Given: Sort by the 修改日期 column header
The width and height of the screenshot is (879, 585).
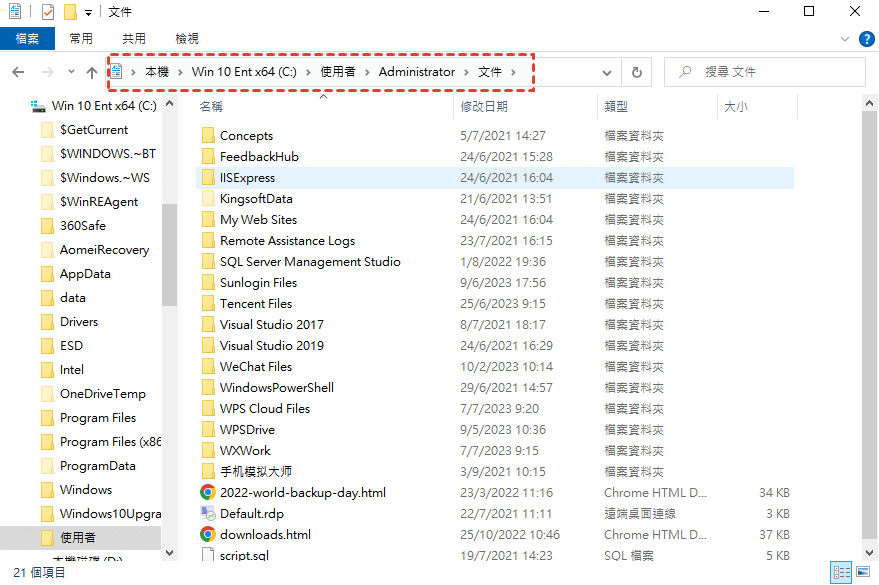Looking at the screenshot, I should [484, 106].
